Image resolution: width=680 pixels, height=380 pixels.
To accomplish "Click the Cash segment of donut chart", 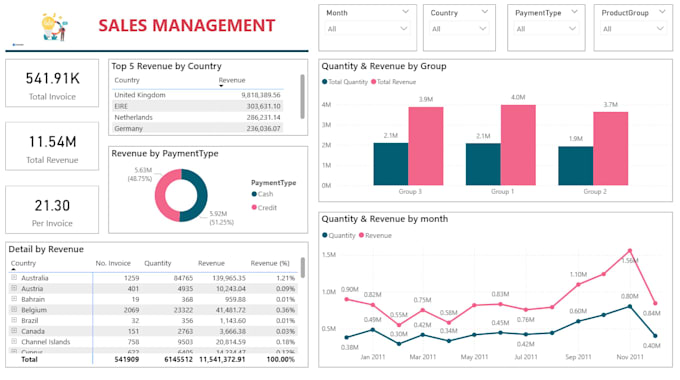I will (201, 195).
